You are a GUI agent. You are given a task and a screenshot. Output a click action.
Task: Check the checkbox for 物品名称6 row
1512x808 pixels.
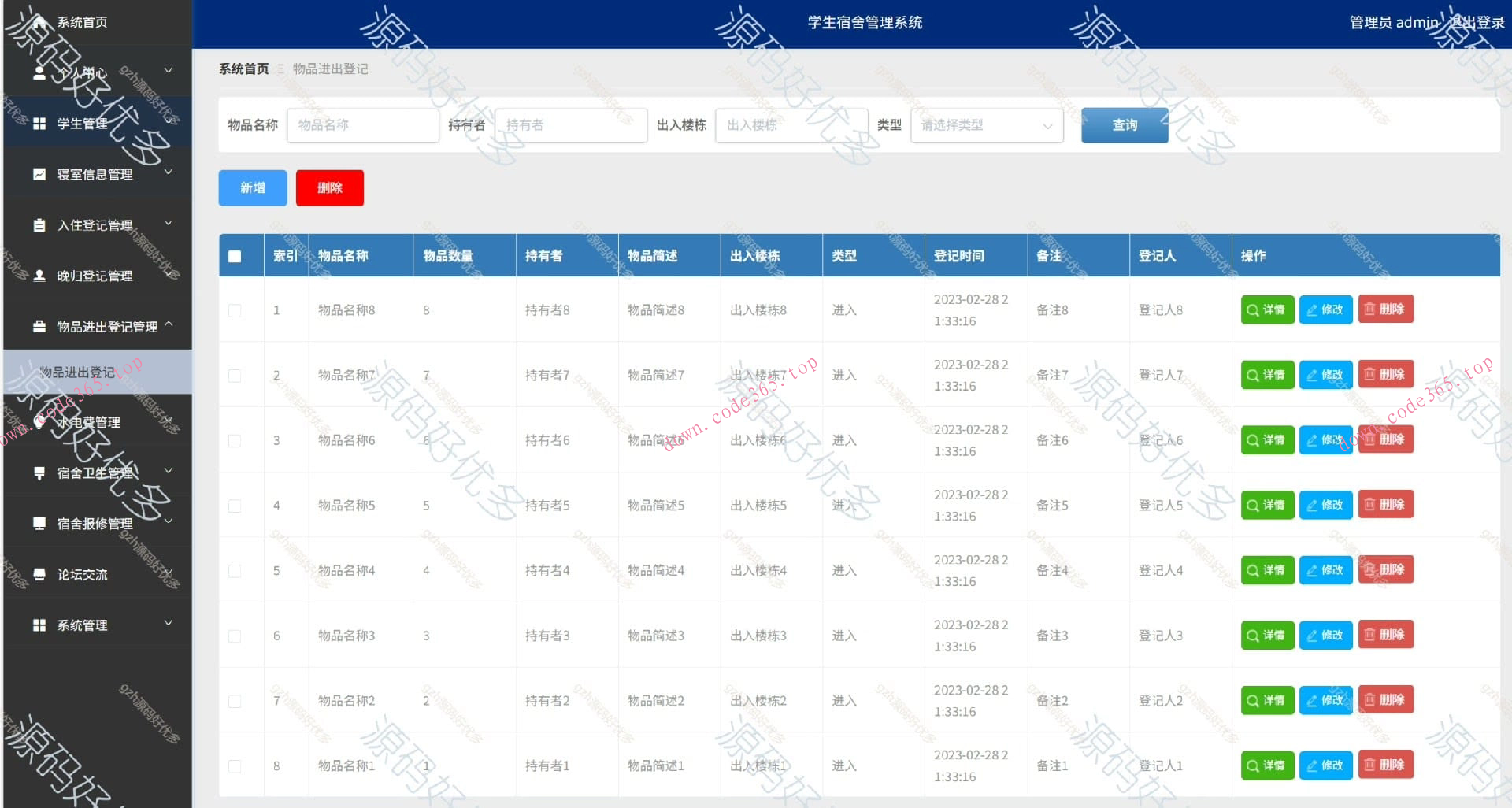(x=234, y=440)
